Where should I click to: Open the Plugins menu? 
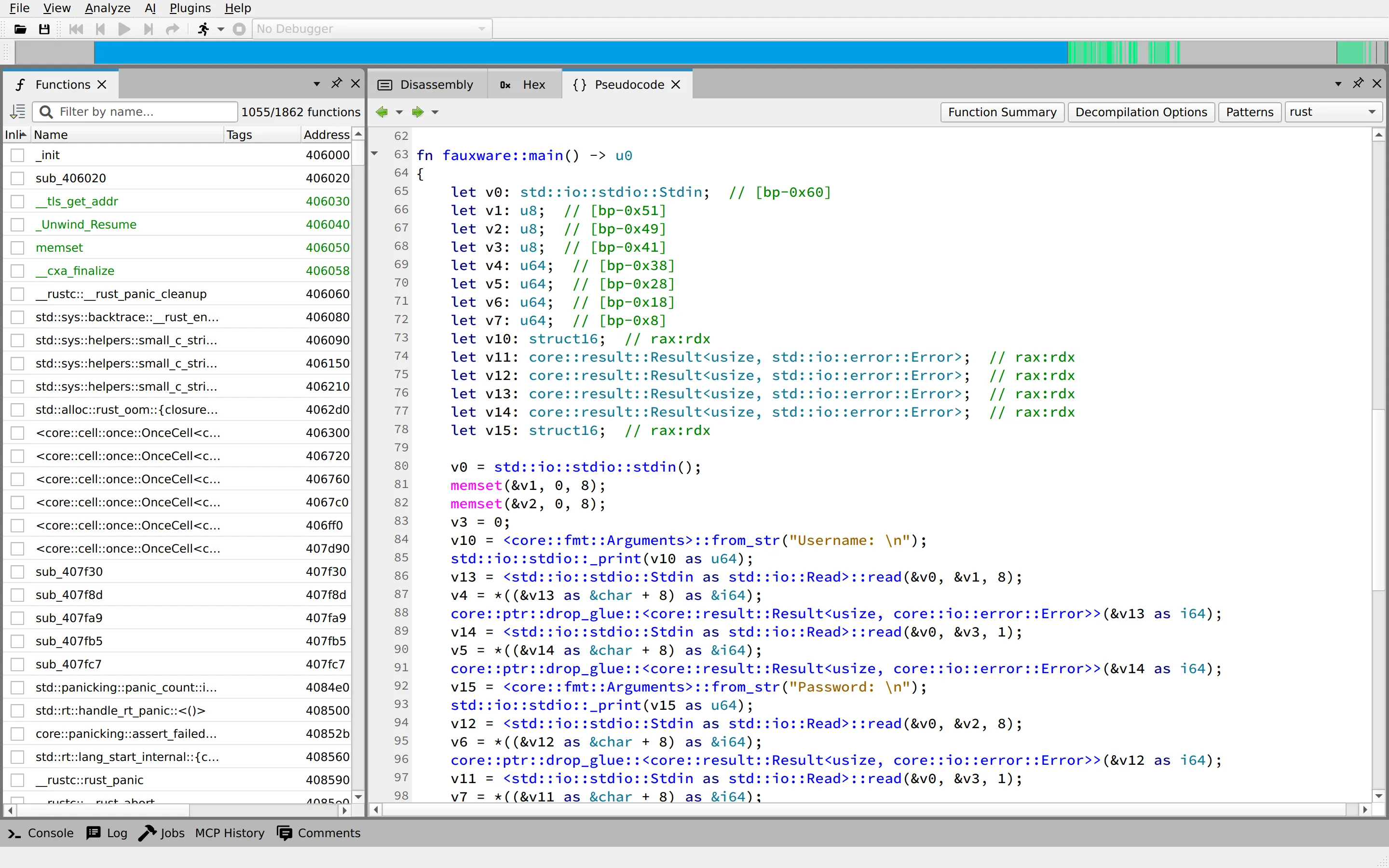pyautogui.click(x=190, y=8)
